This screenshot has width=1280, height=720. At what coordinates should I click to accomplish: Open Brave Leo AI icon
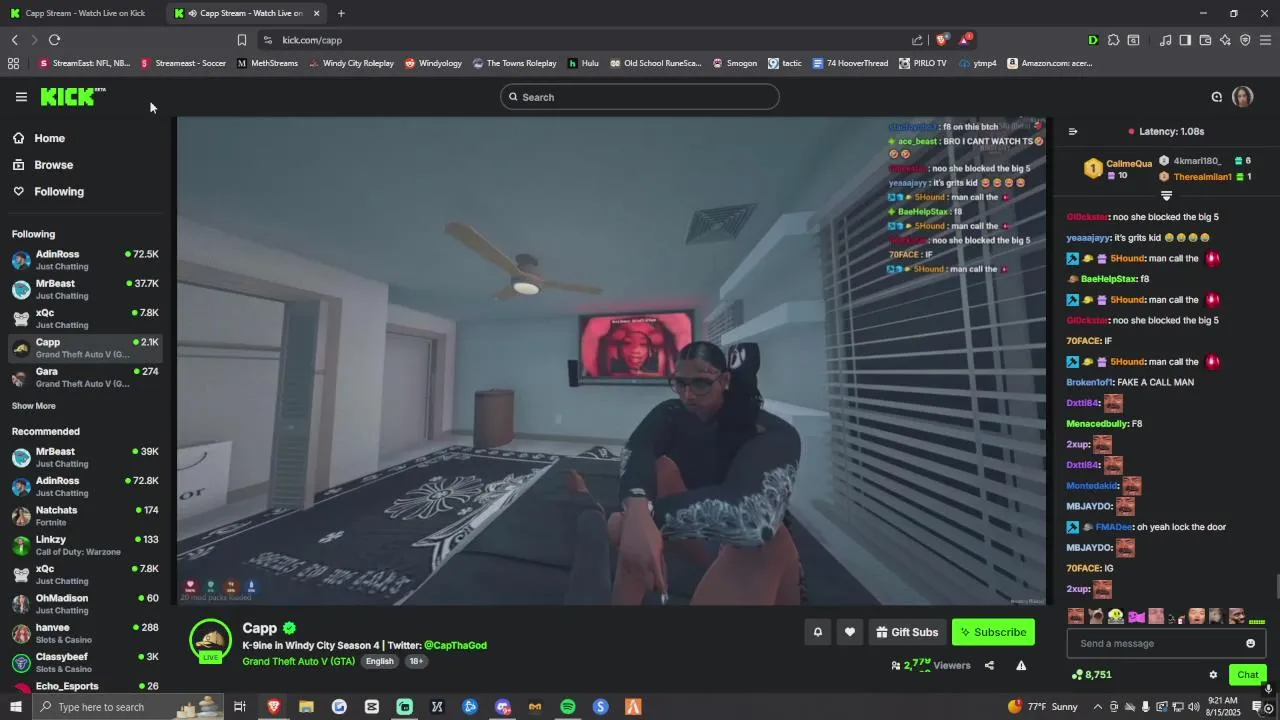coord(1225,40)
